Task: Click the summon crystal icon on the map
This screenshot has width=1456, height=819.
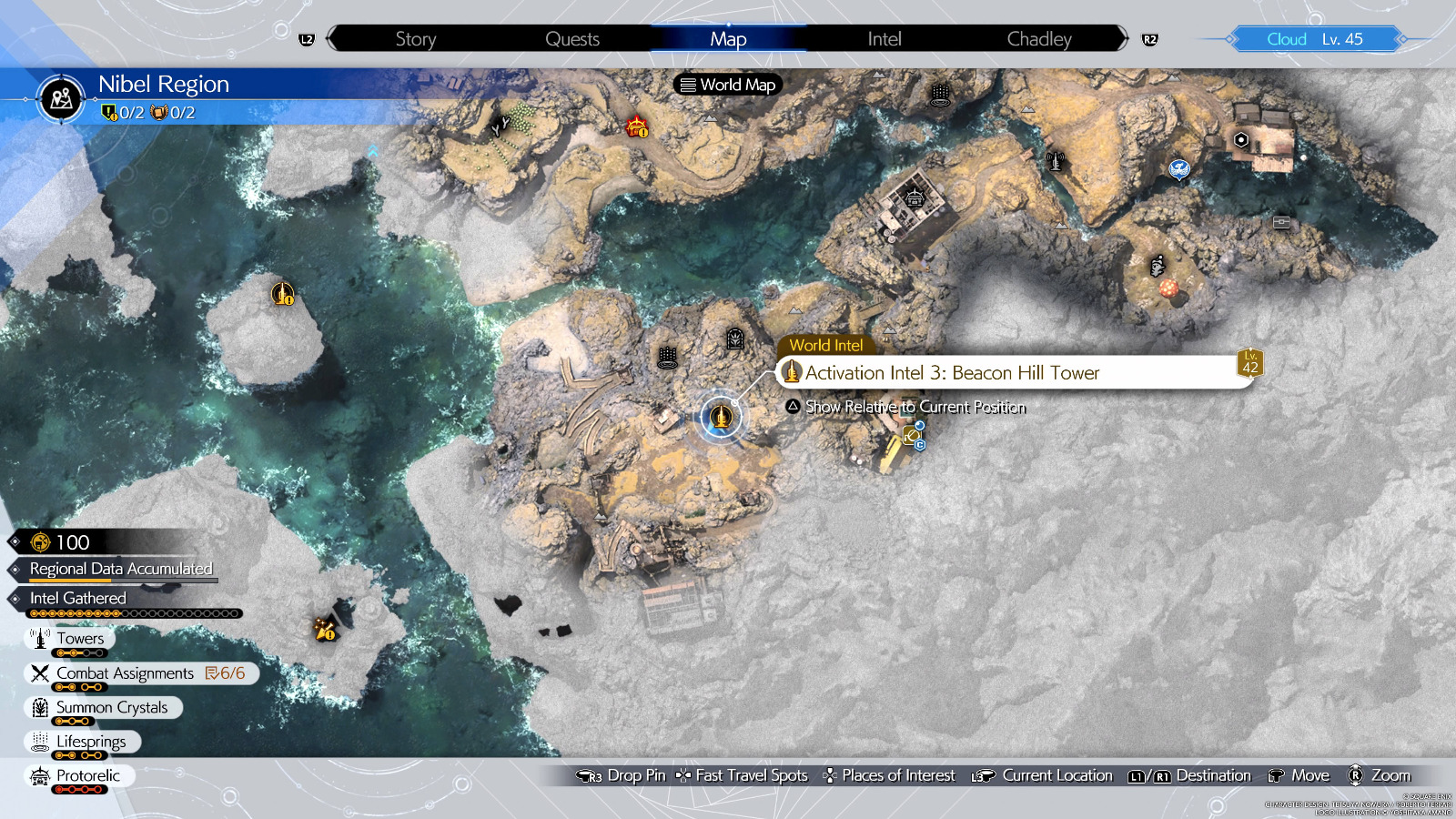Action: click(735, 339)
